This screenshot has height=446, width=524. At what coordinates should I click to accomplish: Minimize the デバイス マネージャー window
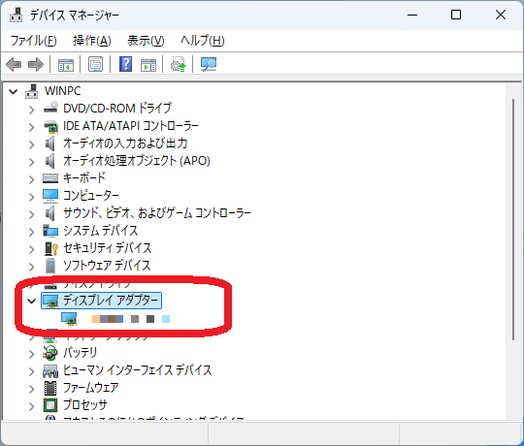click(x=412, y=15)
